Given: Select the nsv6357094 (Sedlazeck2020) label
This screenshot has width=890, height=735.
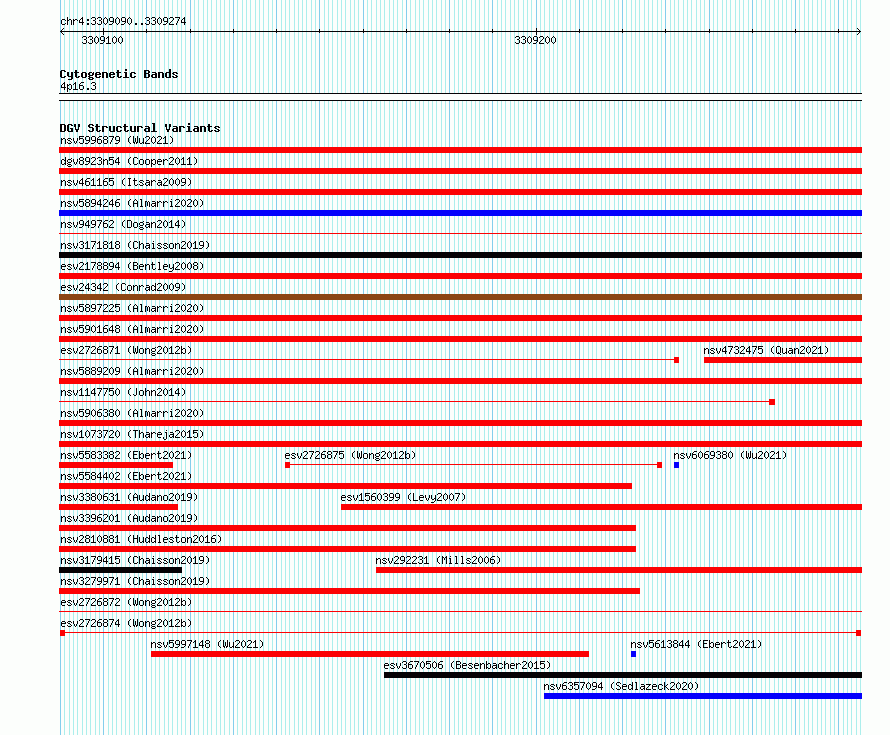Looking at the screenshot, I should [621, 686].
